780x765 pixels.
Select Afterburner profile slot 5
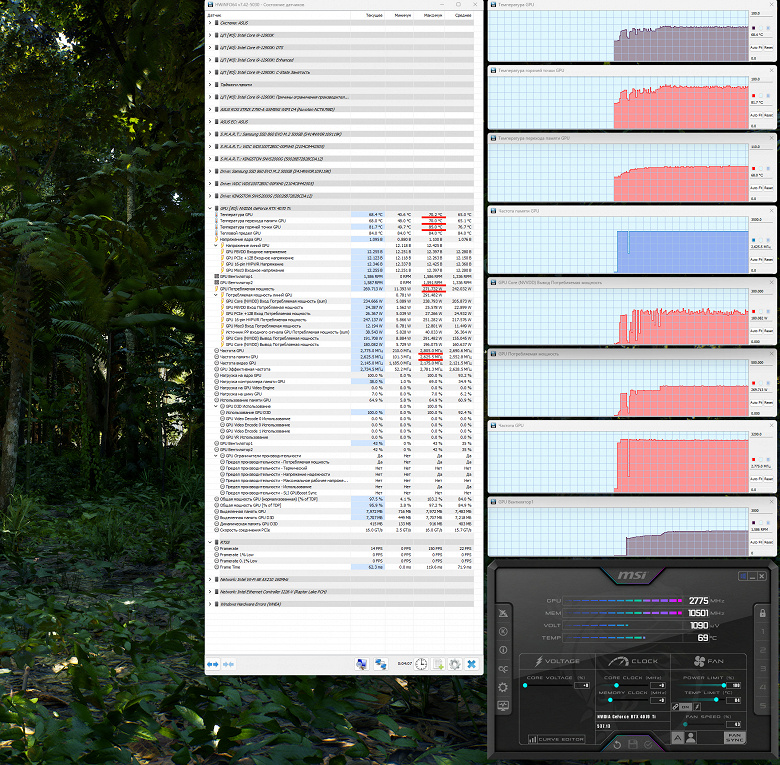[763, 705]
